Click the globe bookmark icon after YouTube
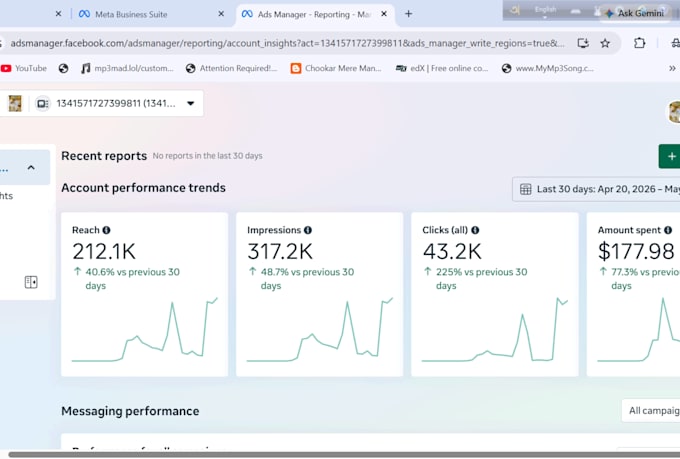 pos(63,68)
